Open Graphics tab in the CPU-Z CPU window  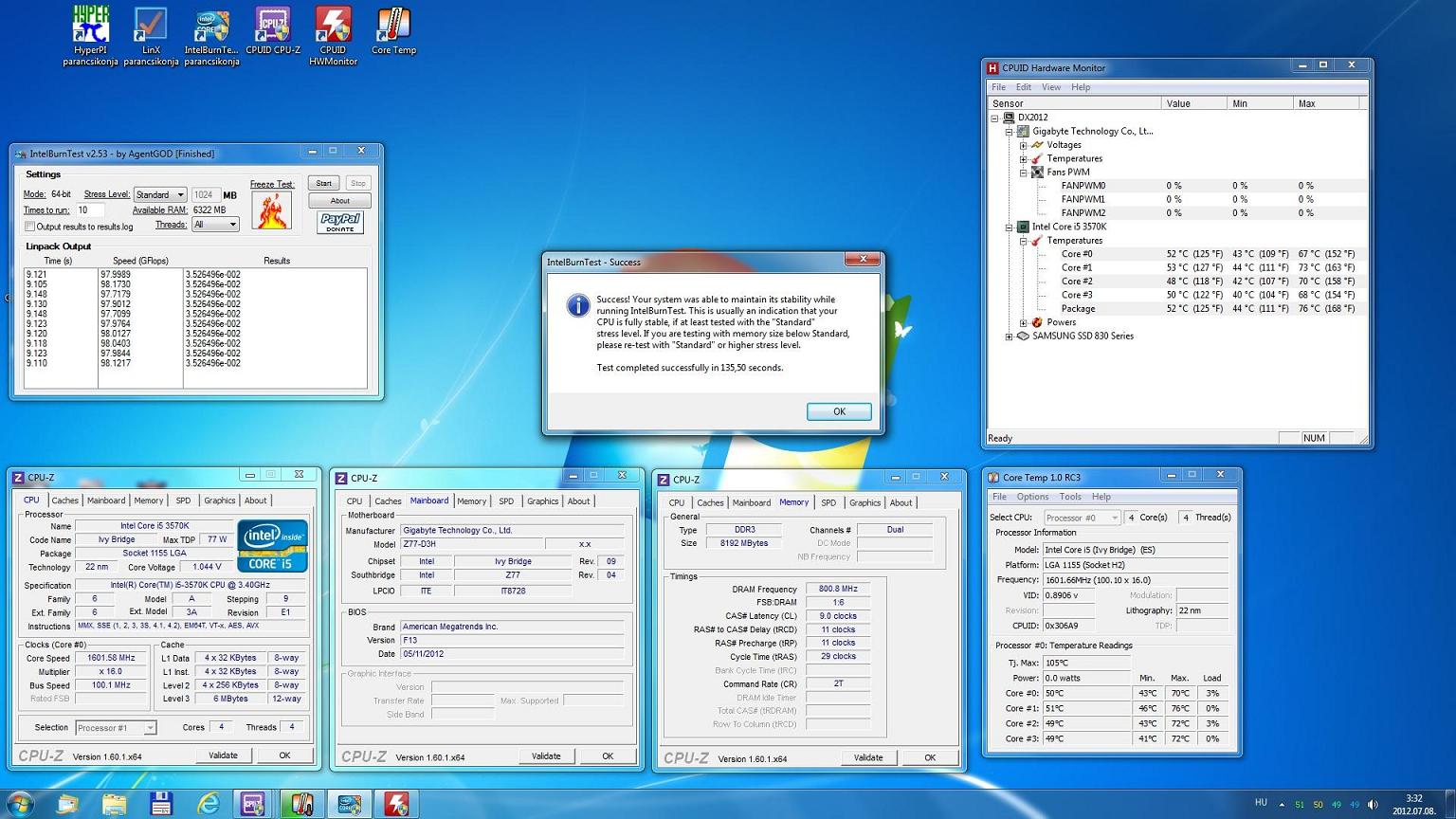point(219,500)
